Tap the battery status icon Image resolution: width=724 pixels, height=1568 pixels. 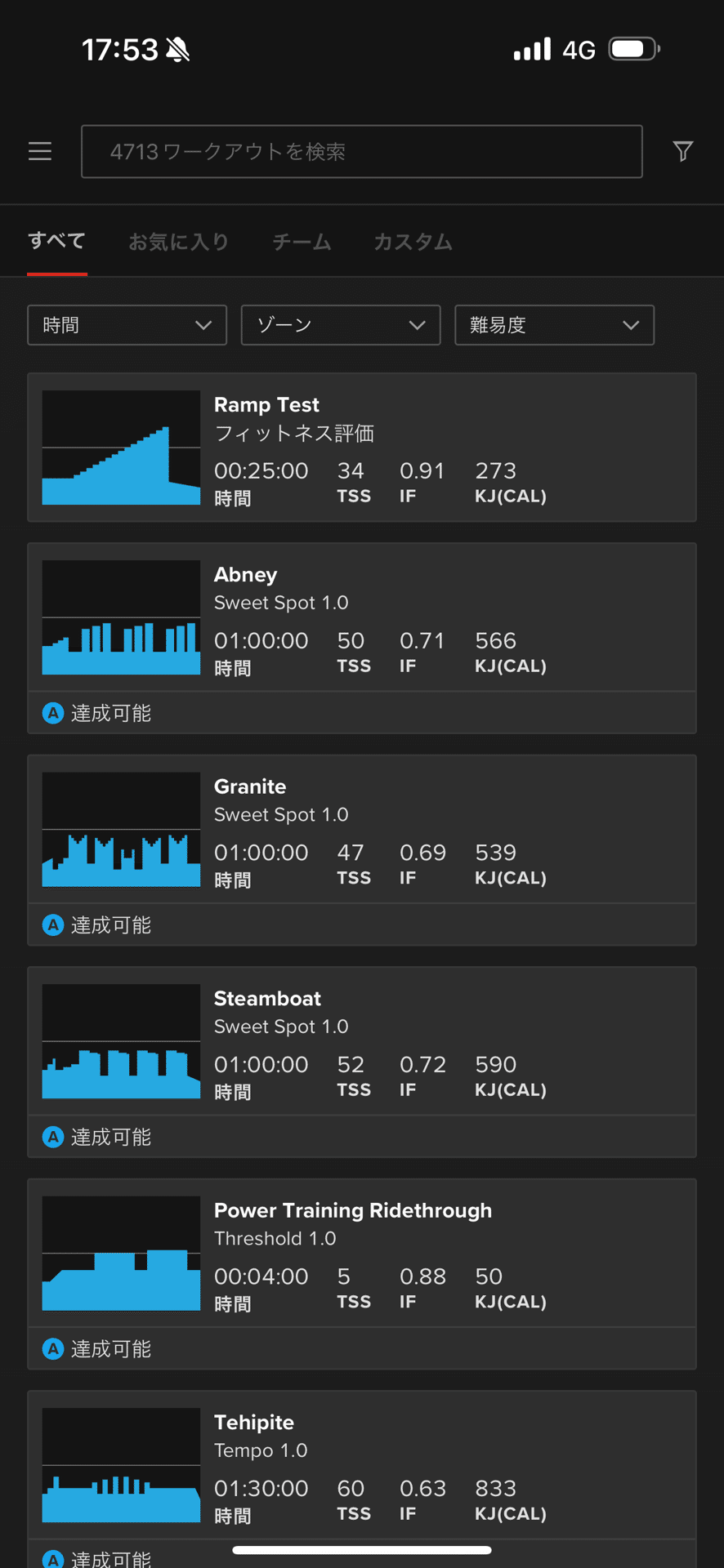tap(634, 50)
